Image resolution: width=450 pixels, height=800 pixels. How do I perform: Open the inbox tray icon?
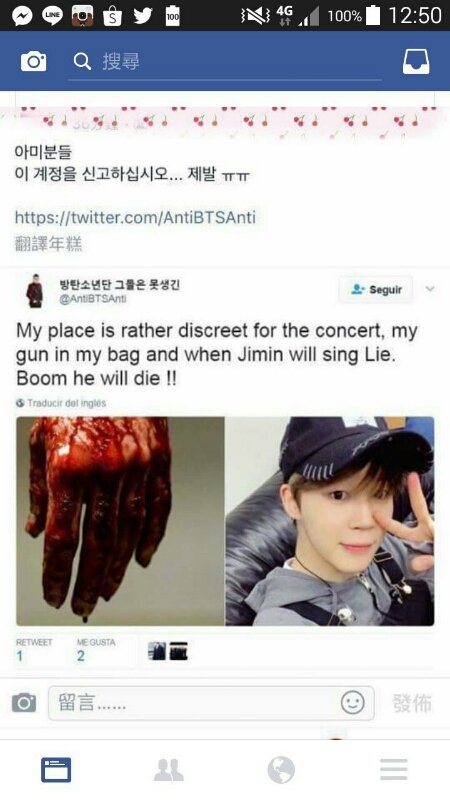pyautogui.click(x=416, y=62)
